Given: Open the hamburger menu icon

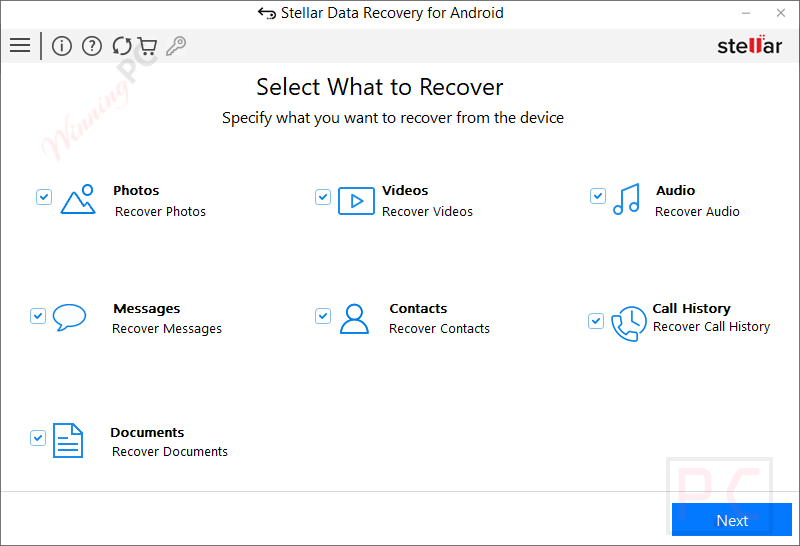Looking at the screenshot, I should (20, 45).
